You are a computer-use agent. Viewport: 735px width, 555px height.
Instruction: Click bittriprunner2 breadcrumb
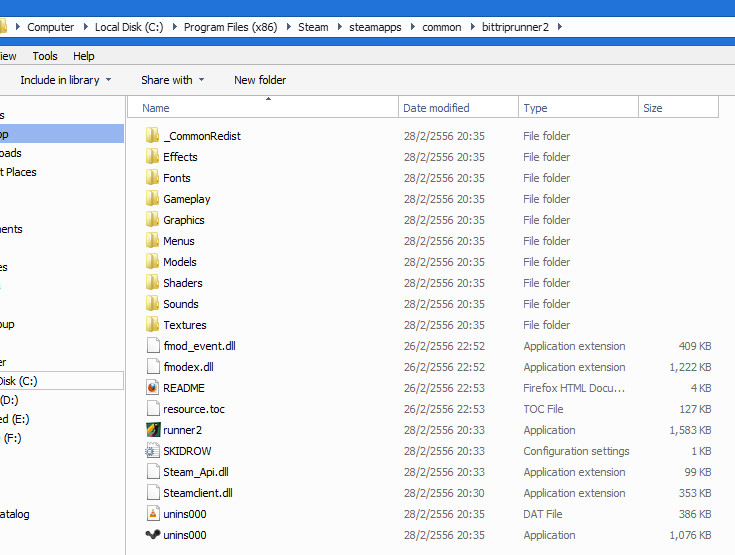click(x=515, y=27)
